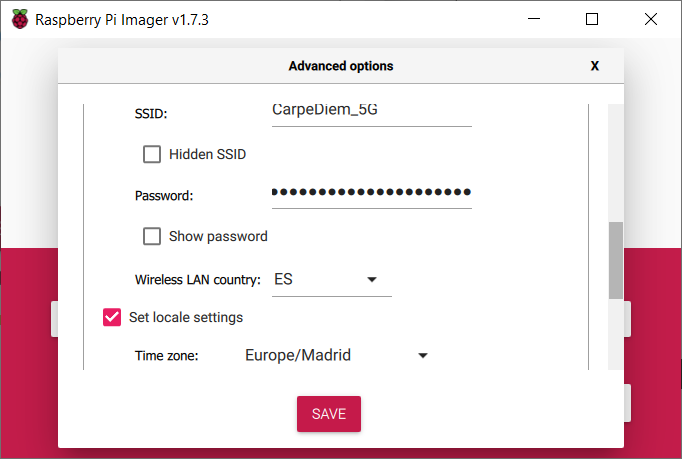Expand the Time zone dropdown arrow
The height and width of the screenshot is (459, 682).
tap(423, 355)
